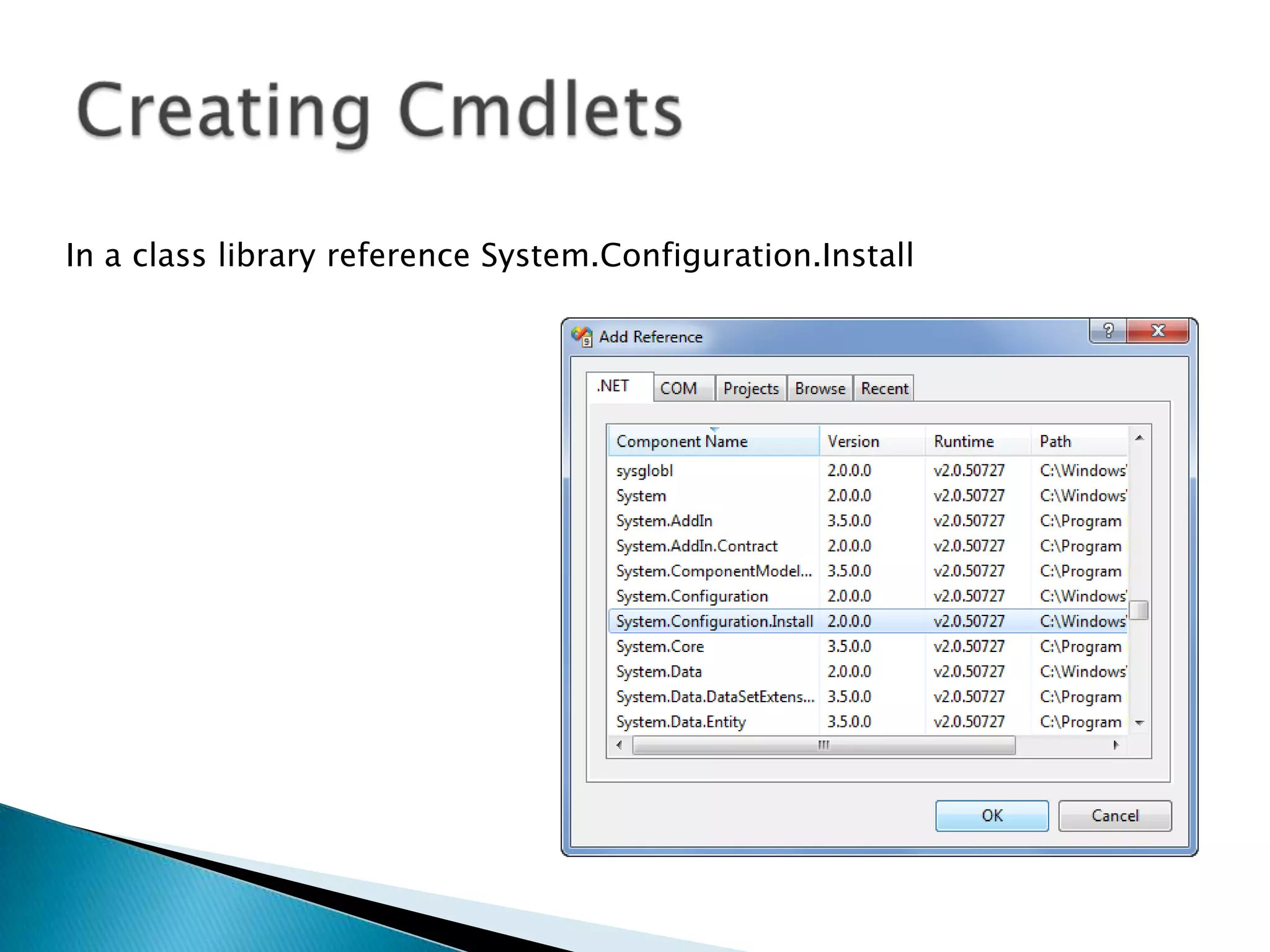Click vertical scrollbar down arrow
Image resolution: width=1270 pixels, height=952 pixels.
click(x=1139, y=723)
